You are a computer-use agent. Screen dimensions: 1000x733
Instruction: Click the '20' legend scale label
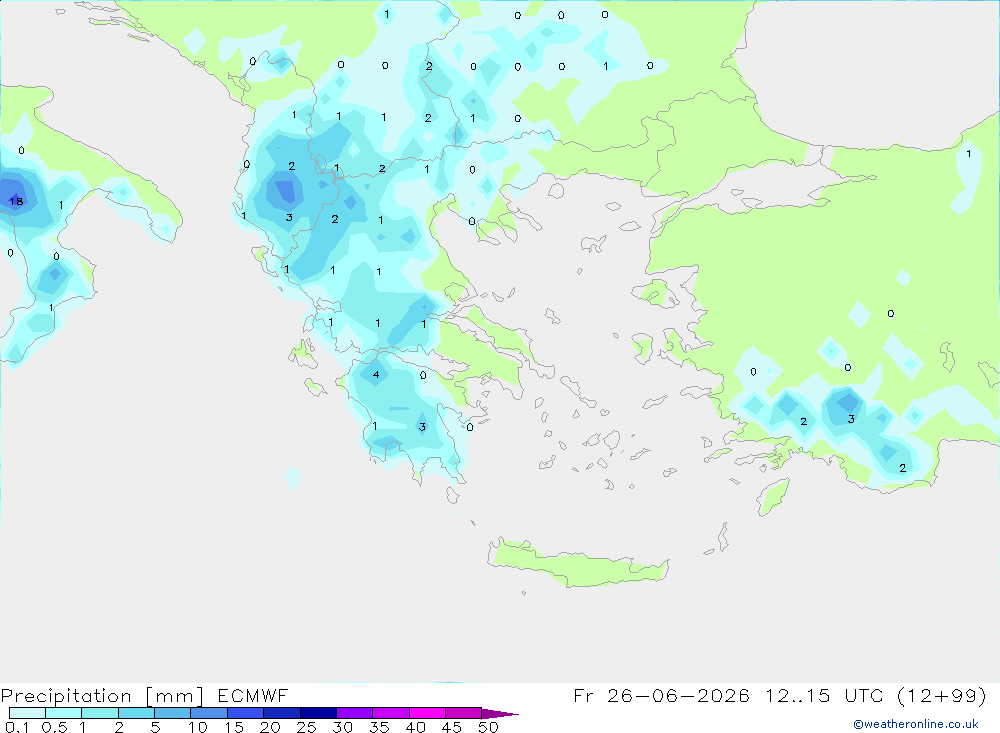click(270, 727)
